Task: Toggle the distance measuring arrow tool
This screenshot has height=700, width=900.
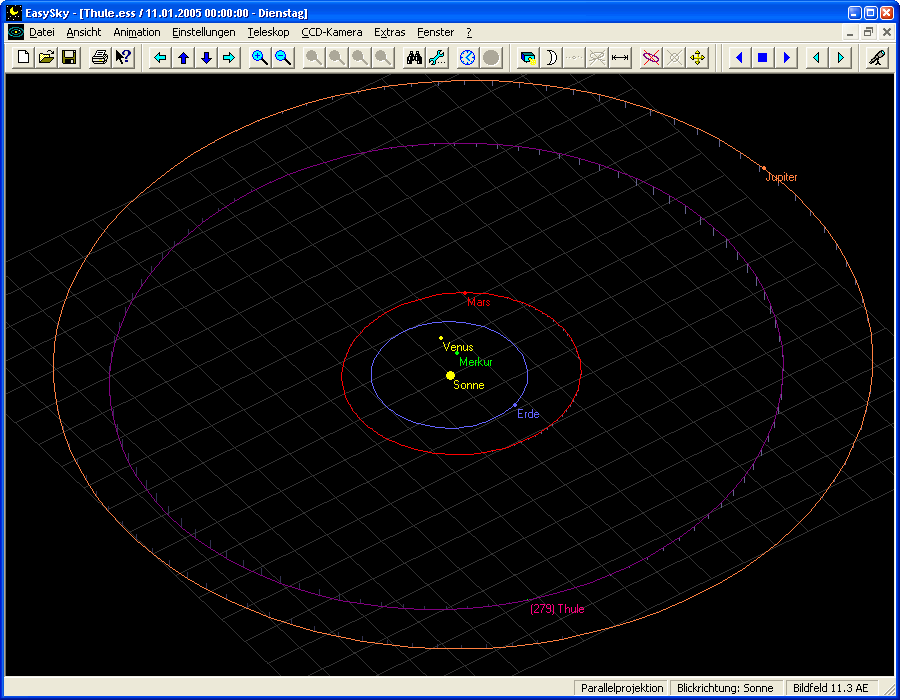Action: [620, 58]
